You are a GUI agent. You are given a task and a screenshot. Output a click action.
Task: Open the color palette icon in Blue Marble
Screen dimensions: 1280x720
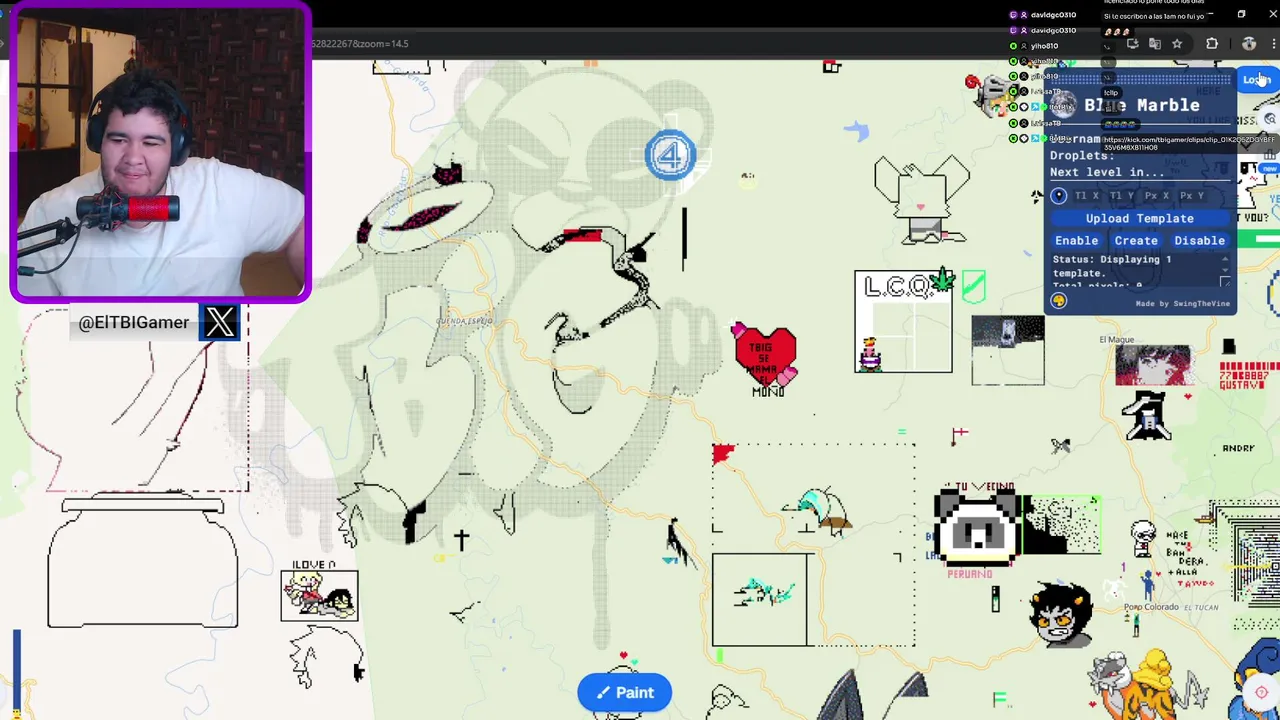(x=1059, y=300)
